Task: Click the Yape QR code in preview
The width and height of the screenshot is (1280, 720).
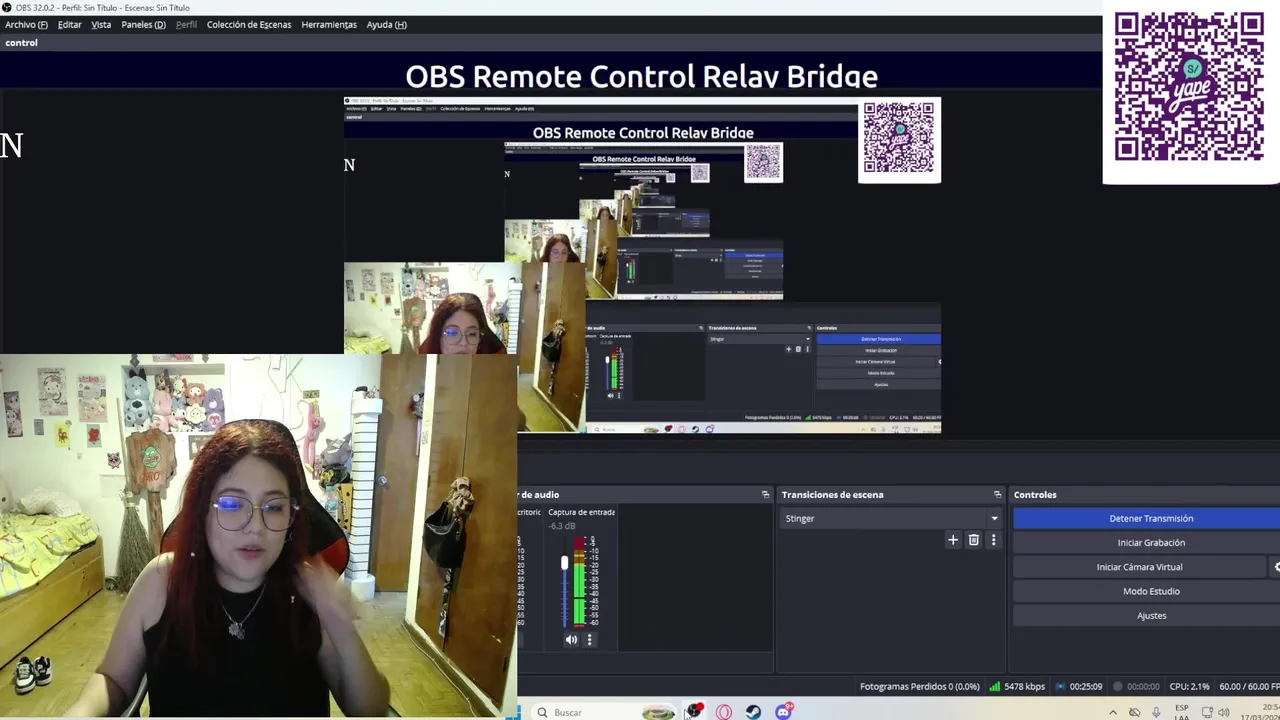Action: pos(1189,86)
